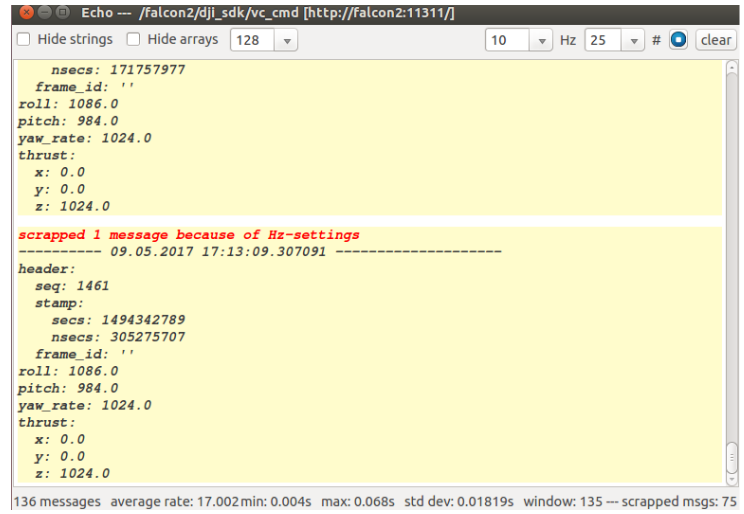Open the Hz rate dropdown arrow showing 10

tap(541, 40)
